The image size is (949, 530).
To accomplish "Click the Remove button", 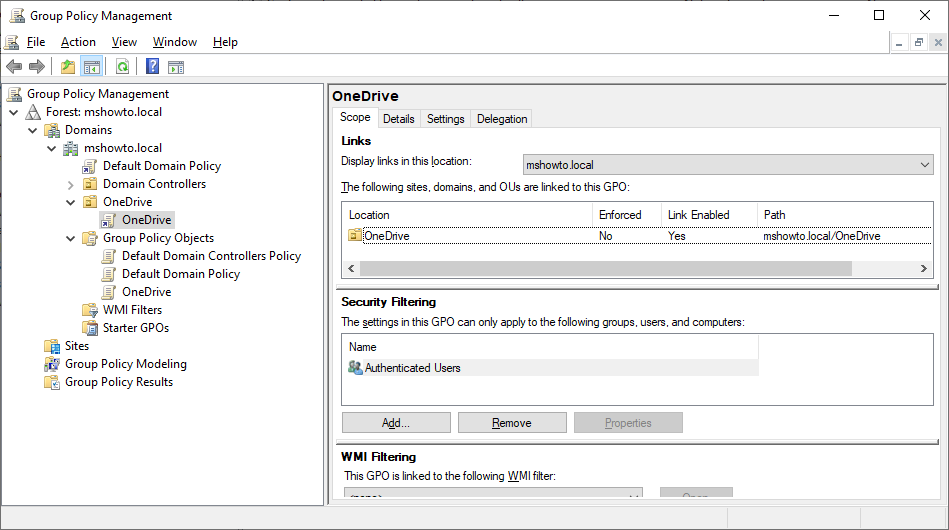I will 512,423.
